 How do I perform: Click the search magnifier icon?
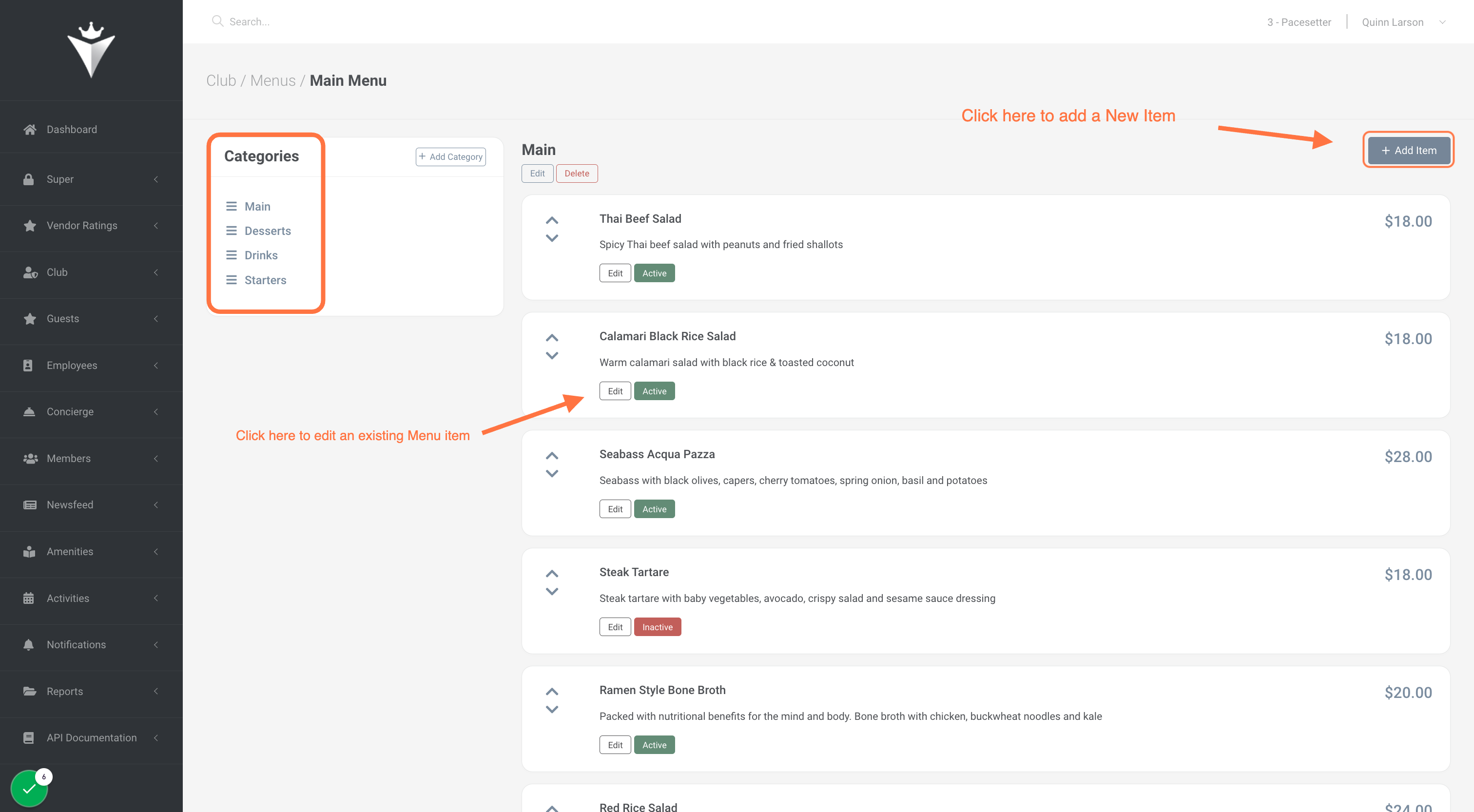217,21
